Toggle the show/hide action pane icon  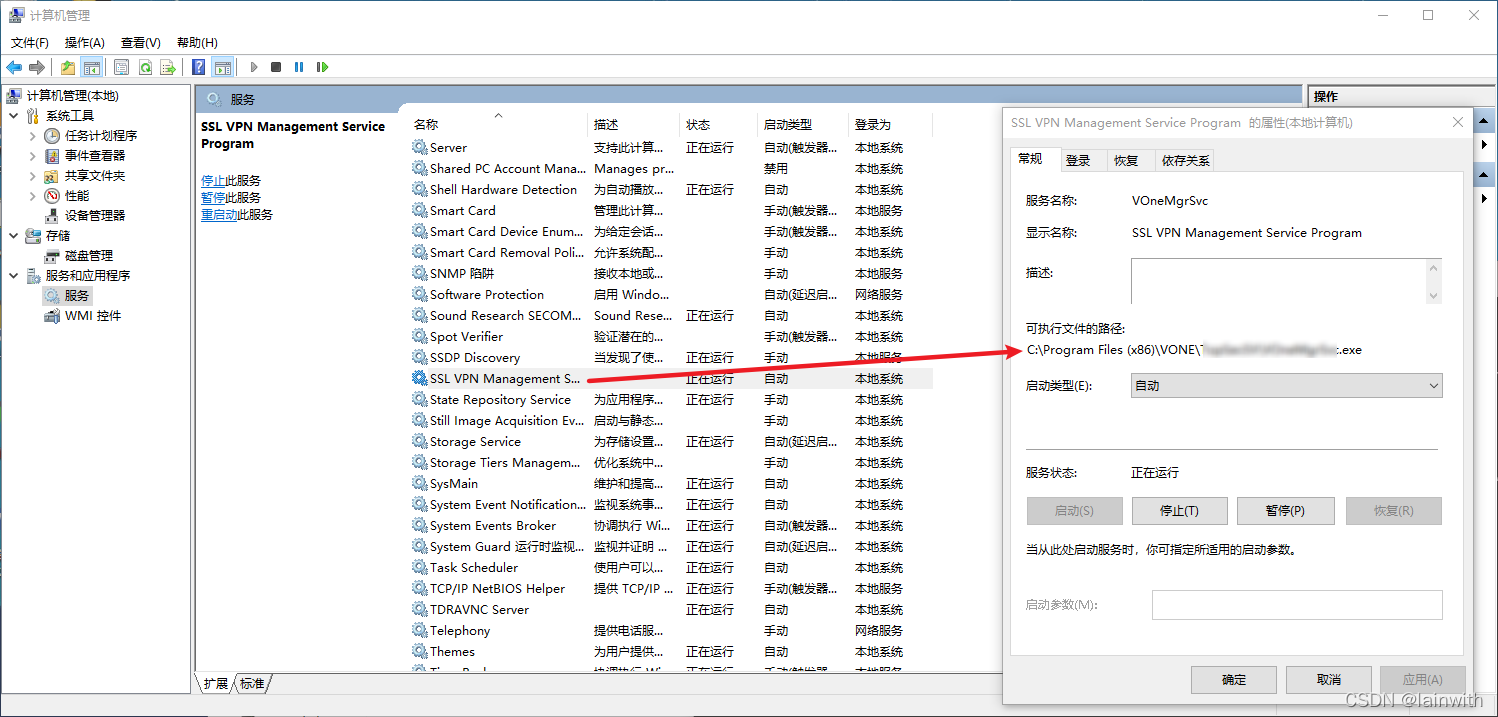222,67
